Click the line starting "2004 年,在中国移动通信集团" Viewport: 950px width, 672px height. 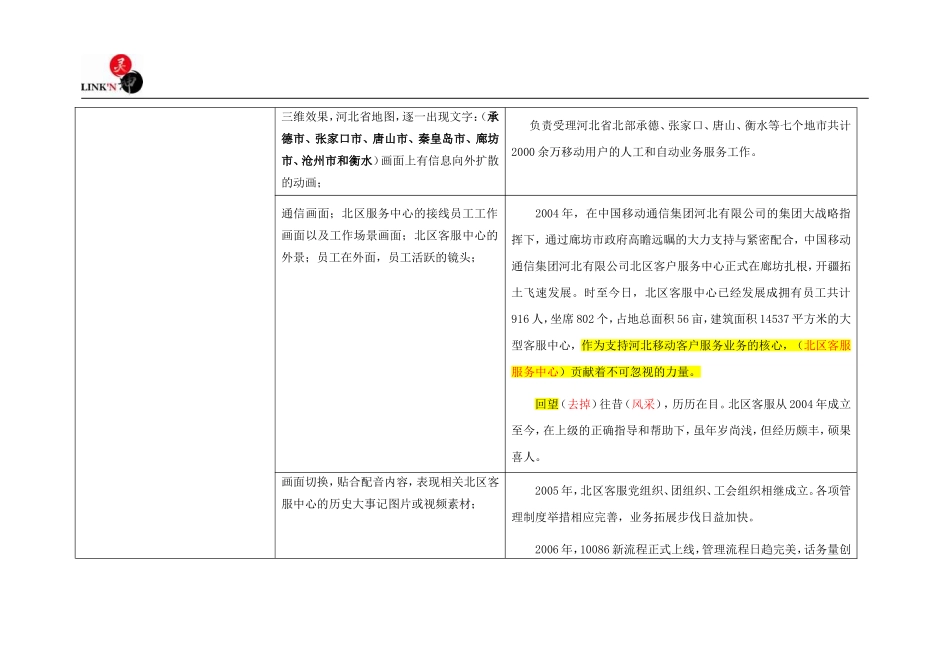click(x=693, y=213)
